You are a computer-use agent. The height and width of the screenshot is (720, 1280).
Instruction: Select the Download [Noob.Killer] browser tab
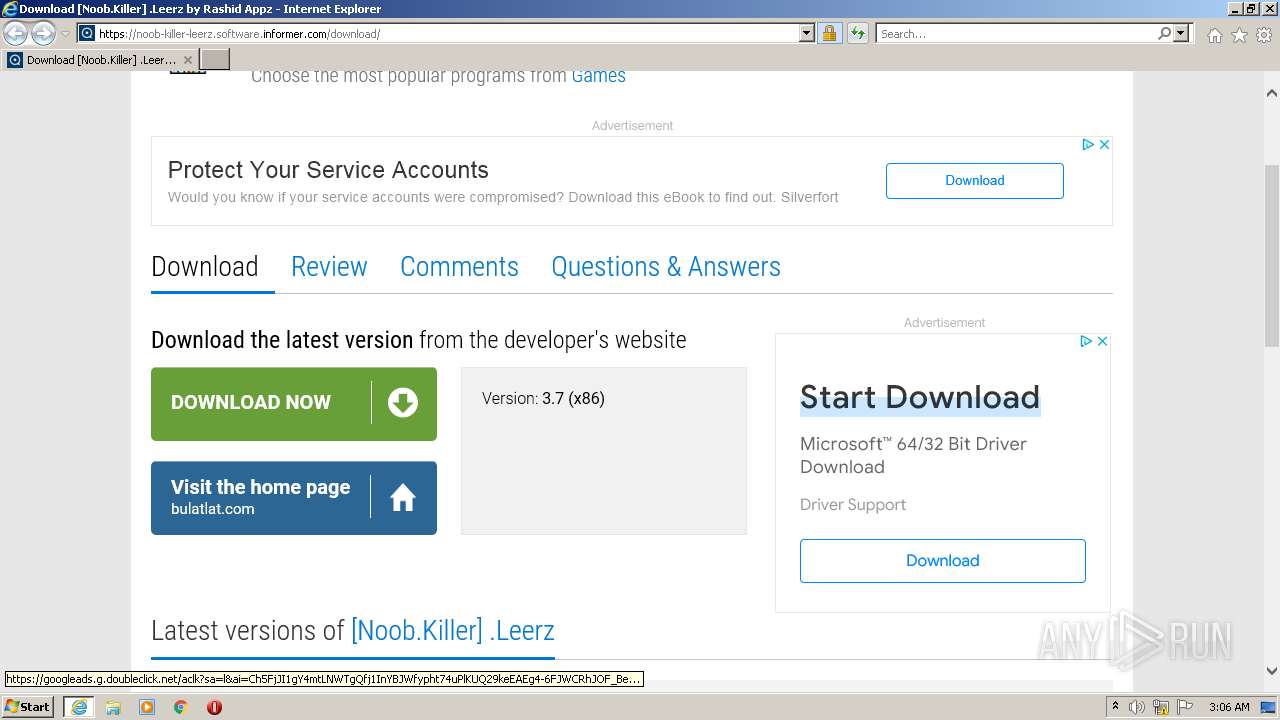pos(100,60)
